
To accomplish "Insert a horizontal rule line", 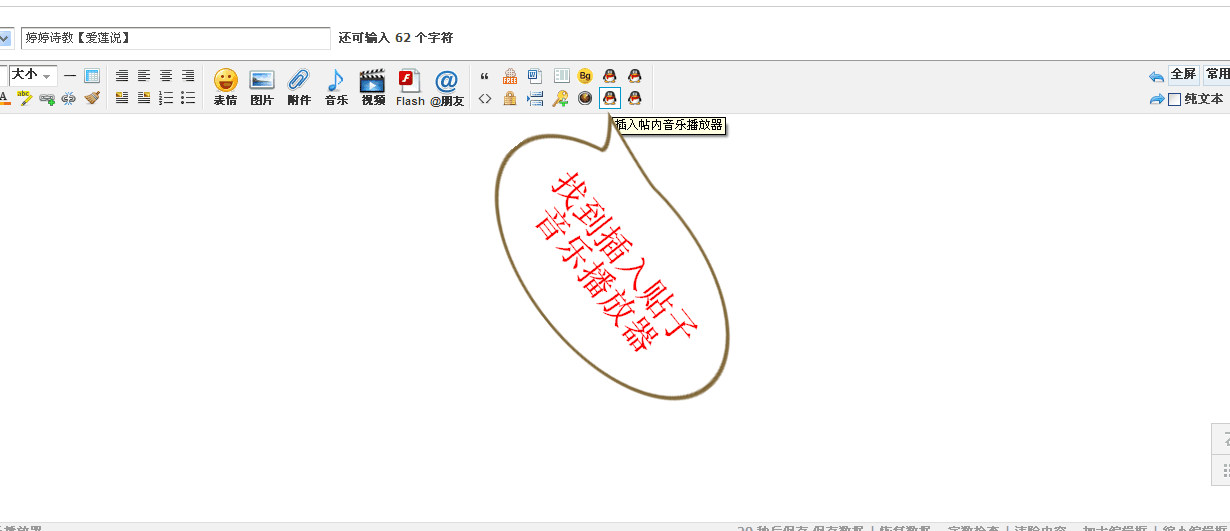I will tap(70, 76).
